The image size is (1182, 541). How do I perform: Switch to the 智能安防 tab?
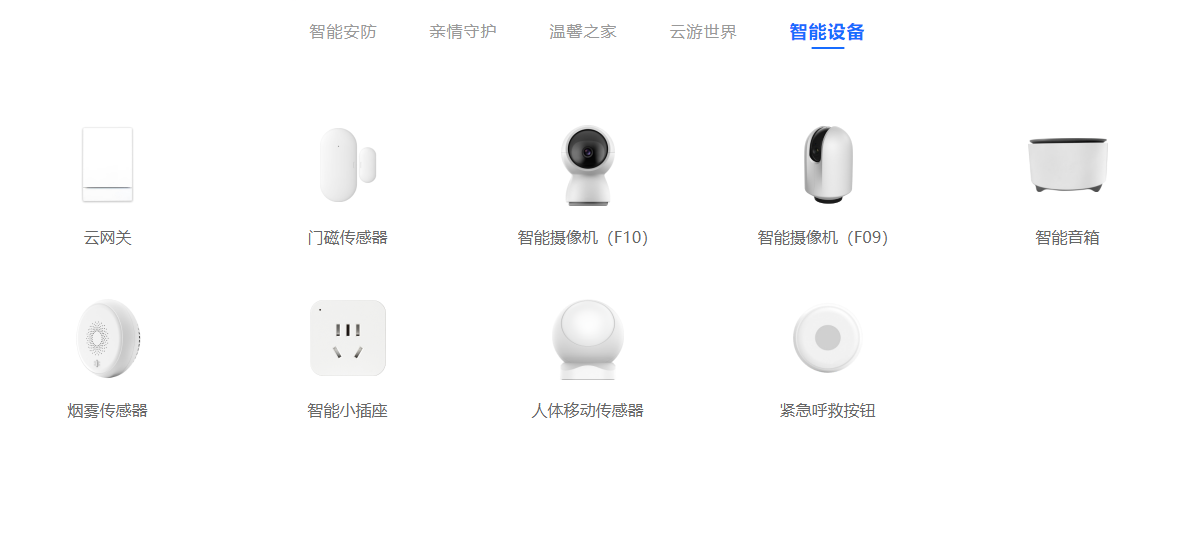[x=343, y=32]
